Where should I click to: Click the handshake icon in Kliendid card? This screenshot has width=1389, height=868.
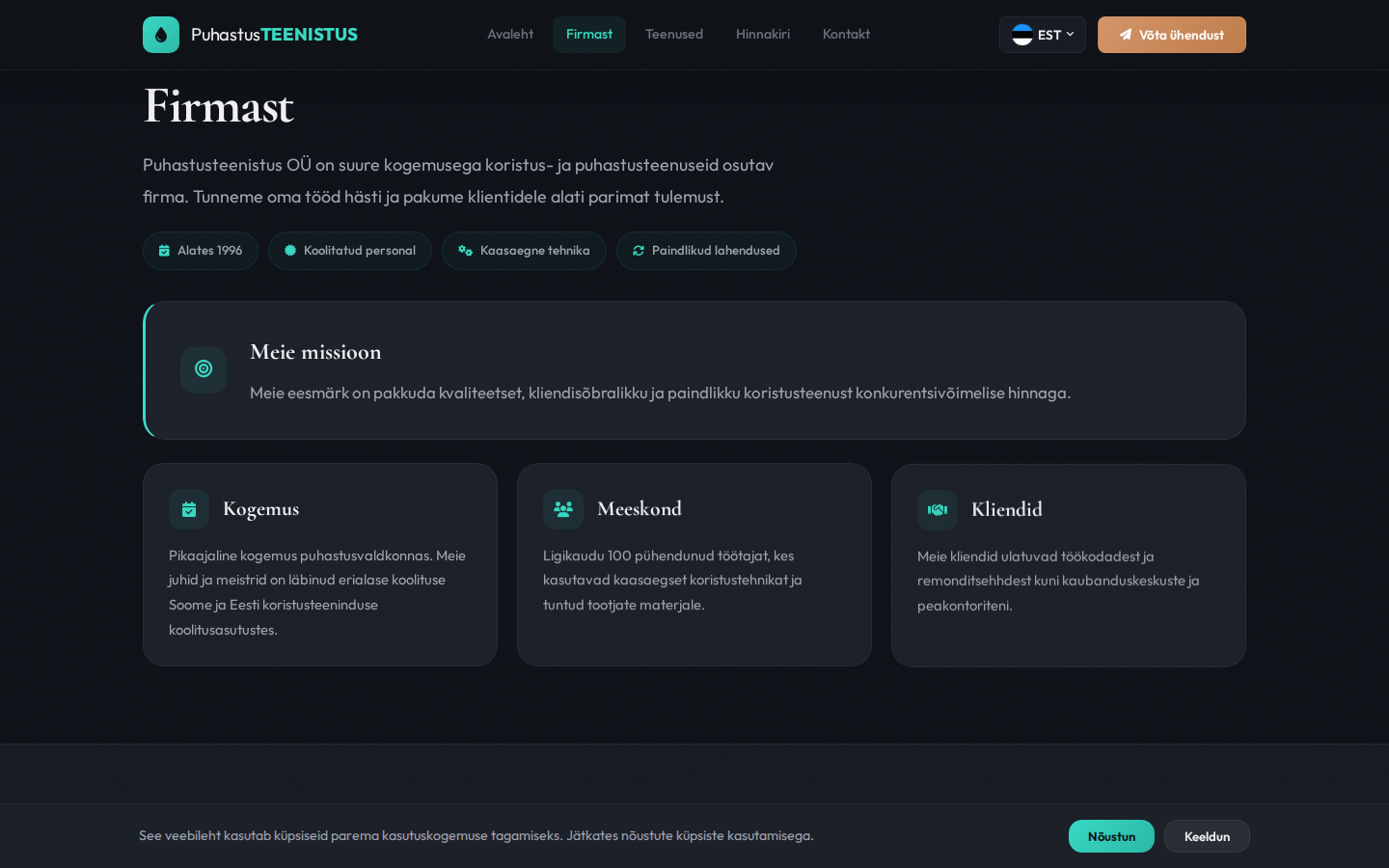coord(938,510)
